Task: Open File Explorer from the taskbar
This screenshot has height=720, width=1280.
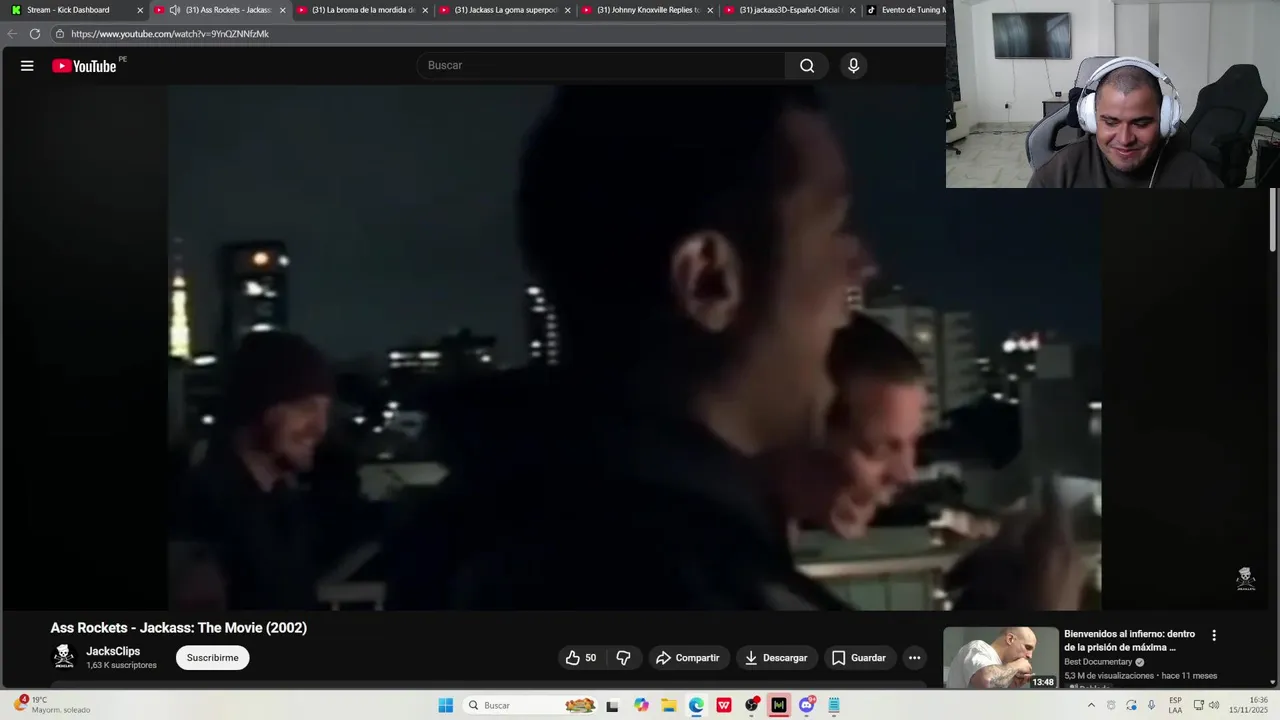Action: pos(668,705)
